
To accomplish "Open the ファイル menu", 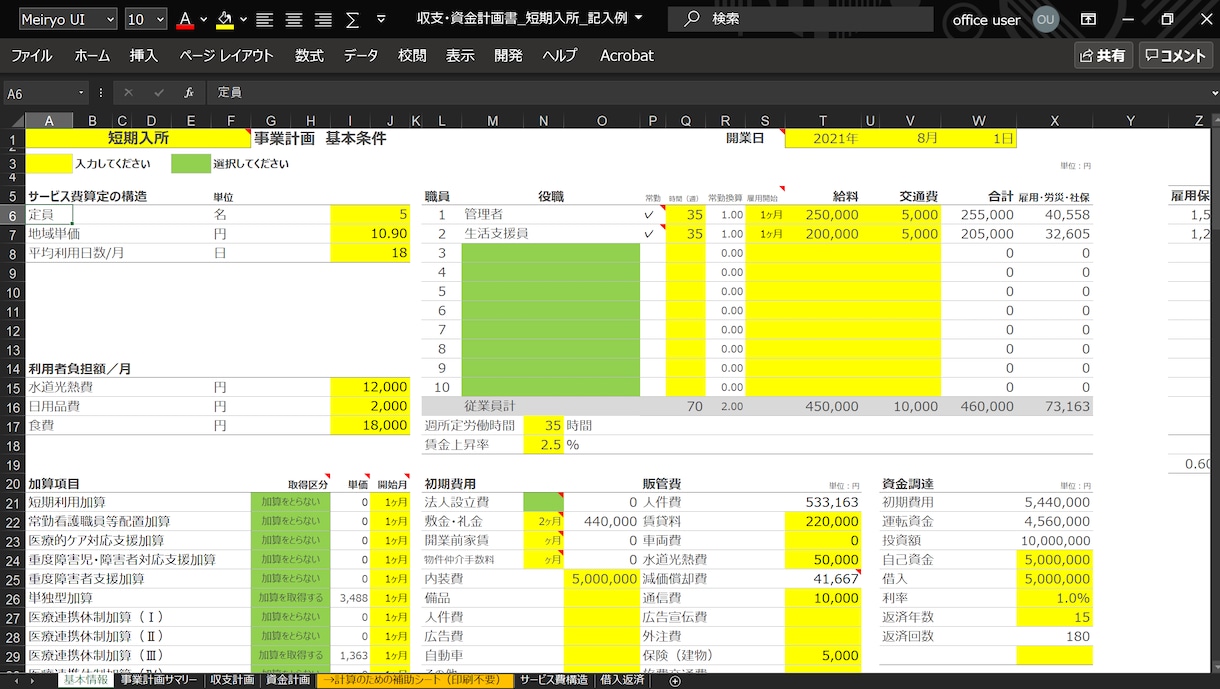I will coord(32,56).
